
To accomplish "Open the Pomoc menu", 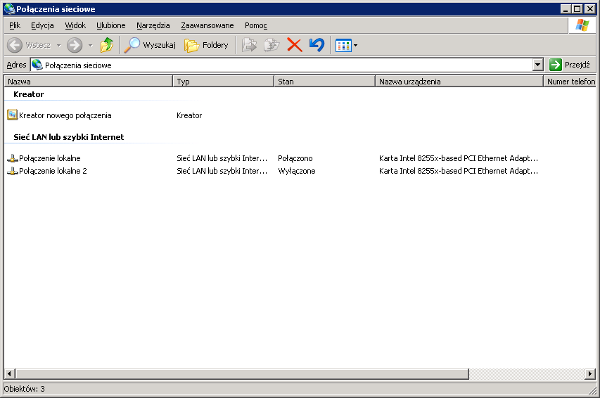I will point(256,25).
